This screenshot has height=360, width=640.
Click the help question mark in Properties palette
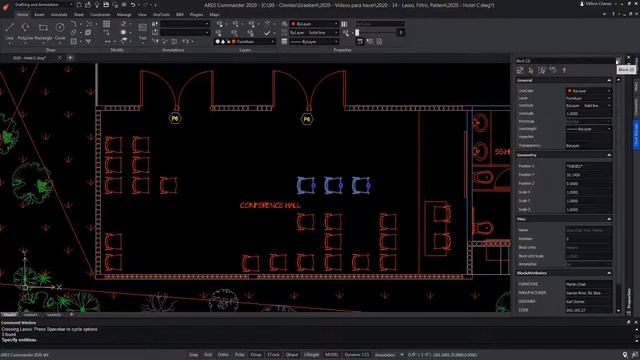pos(564,70)
